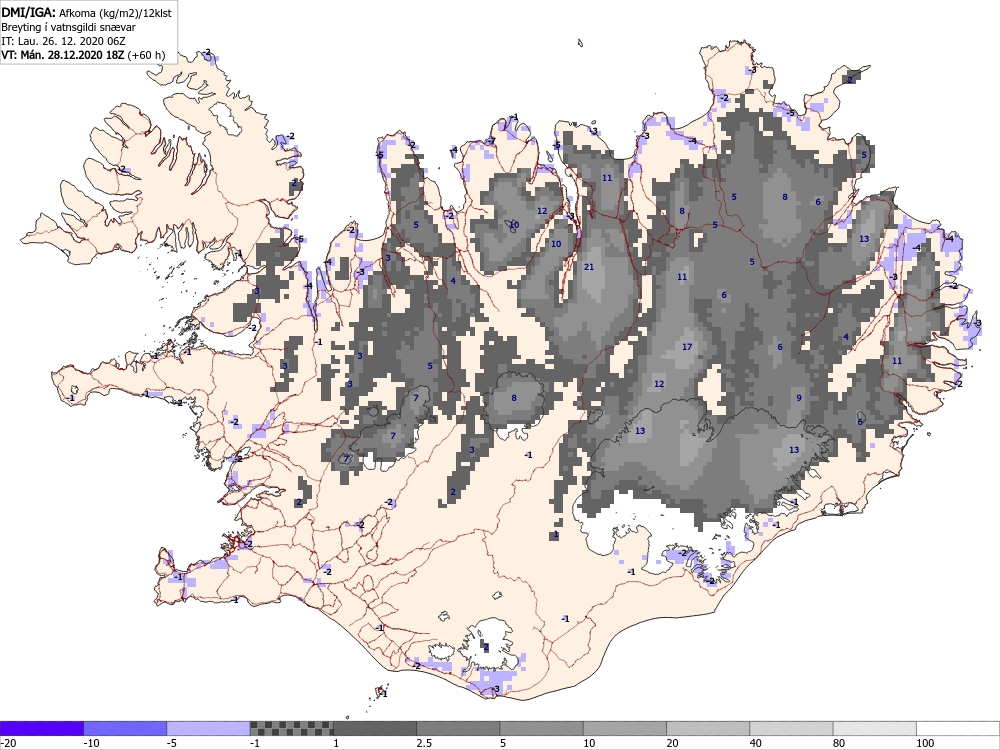Click the 'Breyting í vatnsgildi snævar' text

point(68,27)
